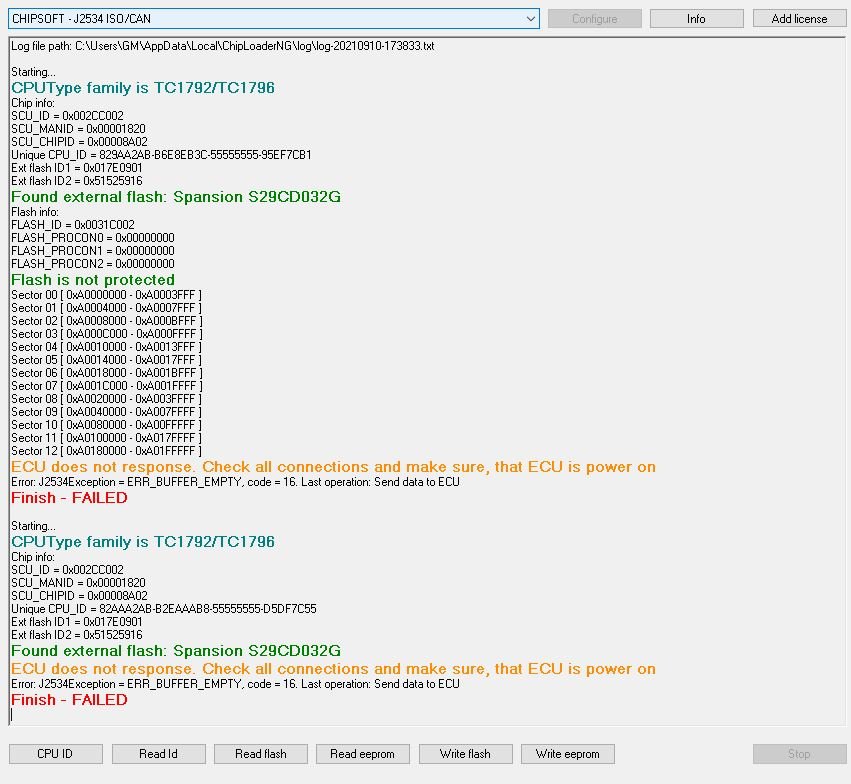This screenshot has height=784, width=851.
Task: Open the Info dialog
Action: pyautogui.click(x=696, y=19)
